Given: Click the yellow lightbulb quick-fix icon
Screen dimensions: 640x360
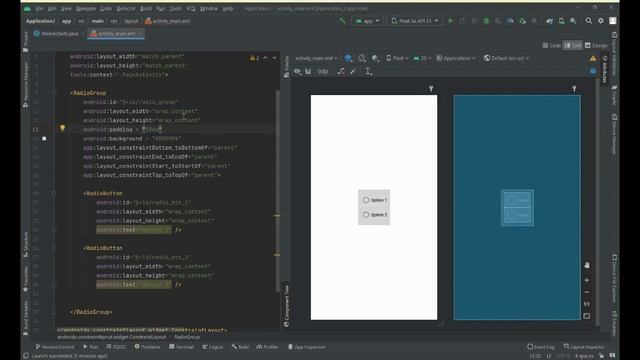Looking at the screenshot, I should (62, 128).
